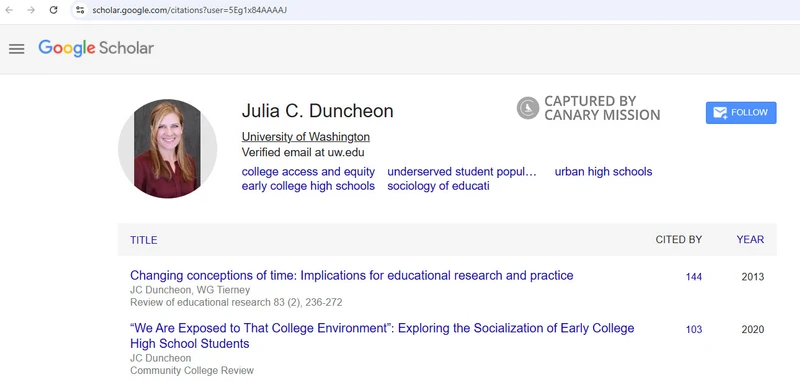Open Changing conceptions of time article
Viewport: 800px width, 382px height.
(352, 276)
